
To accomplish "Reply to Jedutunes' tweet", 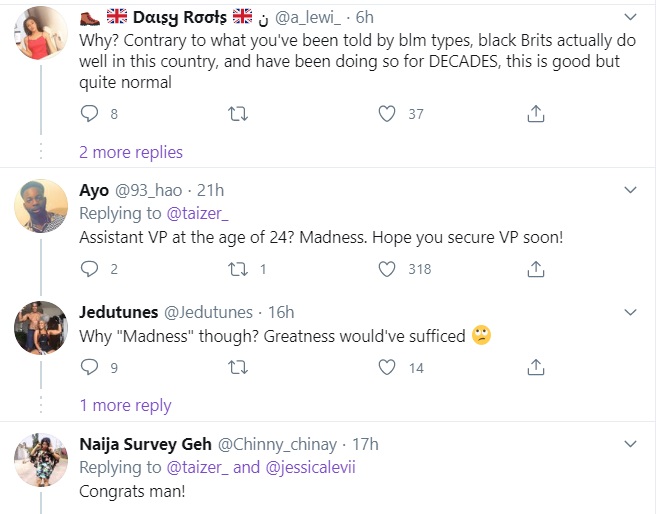I will tap(89, 368).
